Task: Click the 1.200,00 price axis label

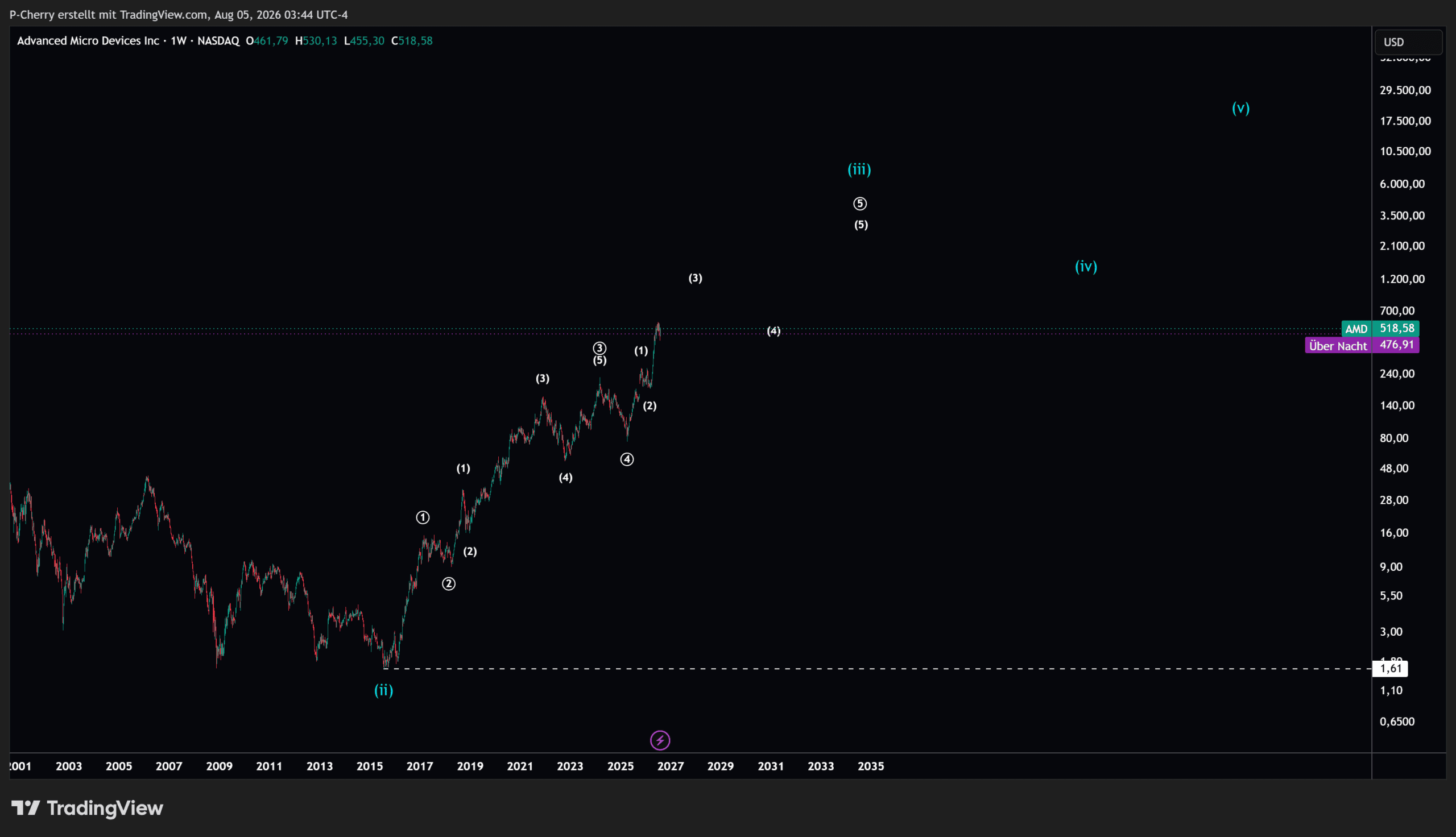Action: coord(1403,279)
